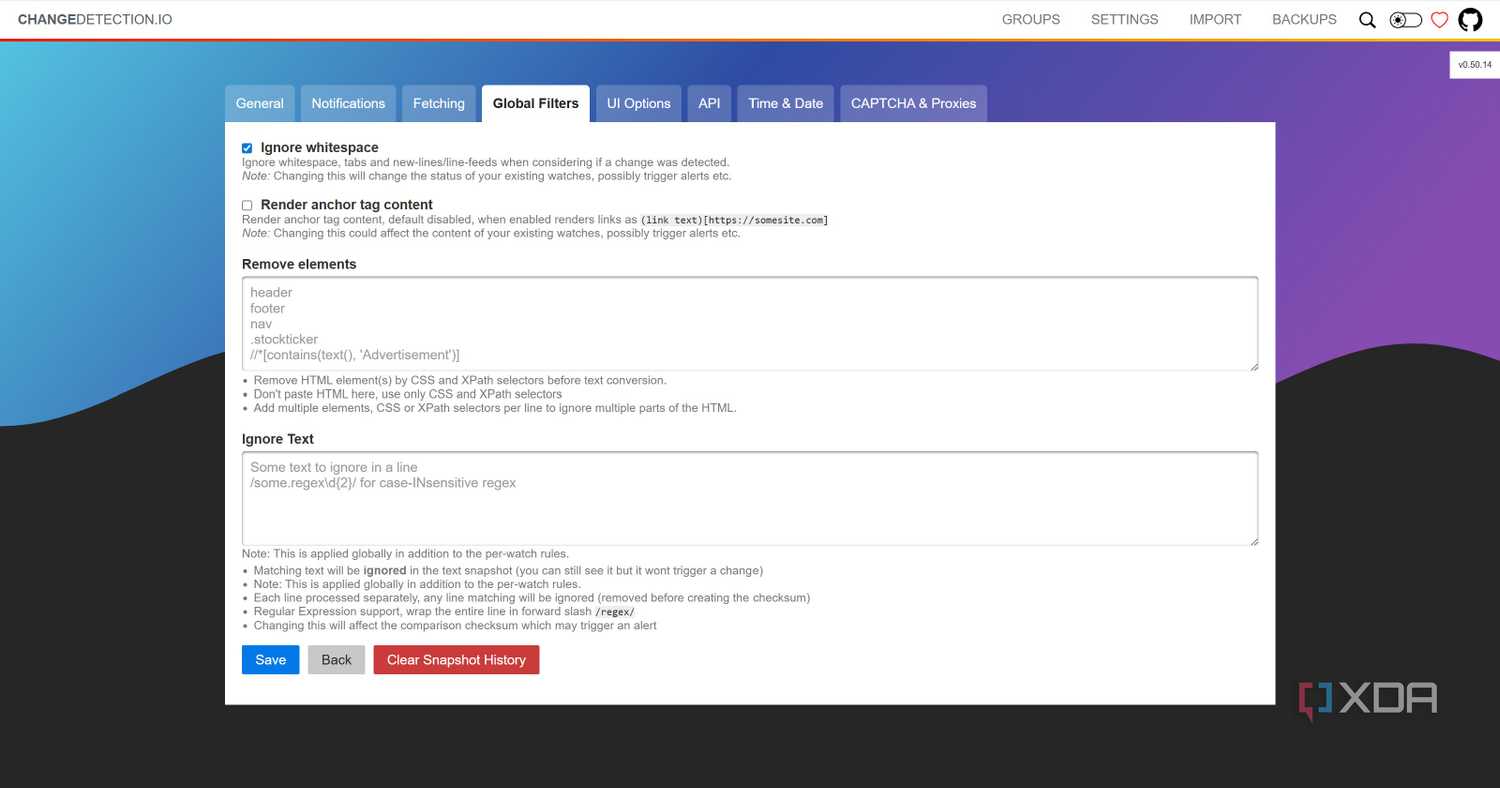Switch to the UI Options tab
Viewport: 1500px width, 788px height.
click(x=639, y=103)
